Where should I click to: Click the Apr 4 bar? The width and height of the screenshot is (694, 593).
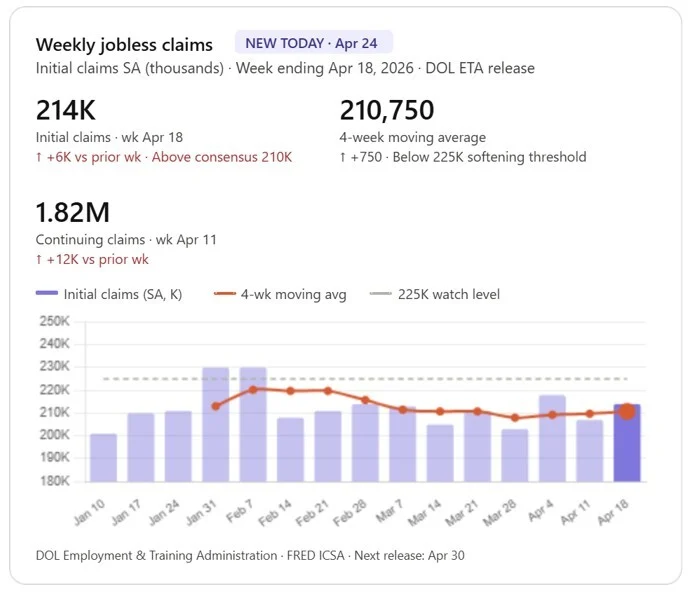point(552,438)
